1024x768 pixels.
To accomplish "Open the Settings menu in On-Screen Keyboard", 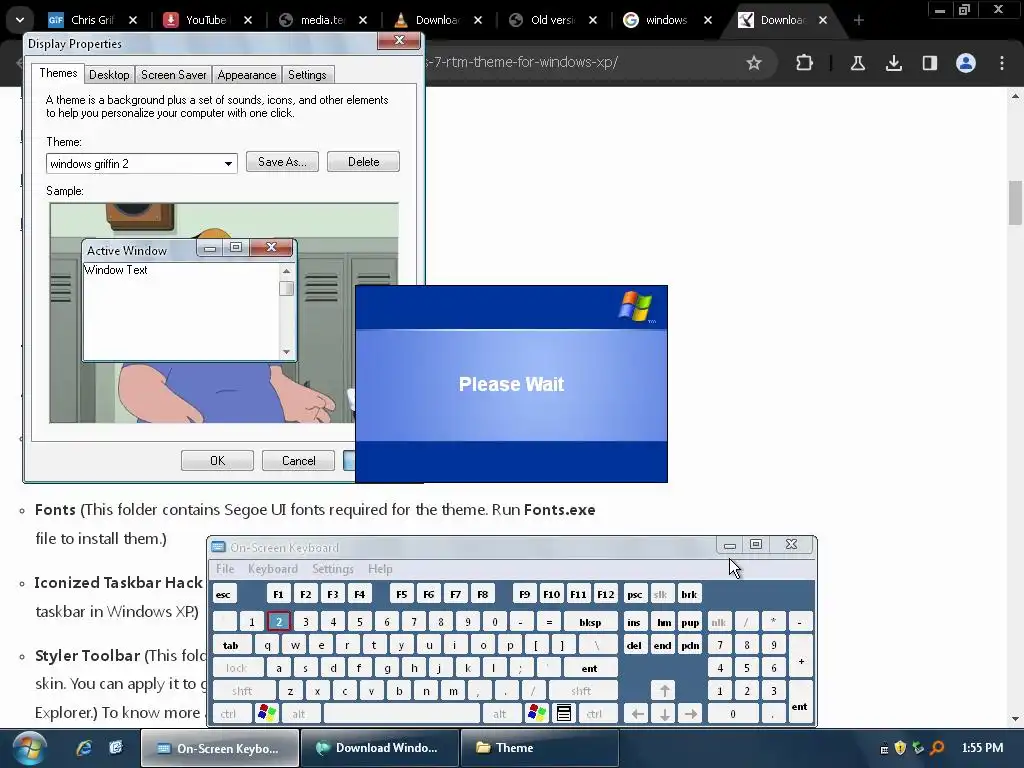I will pos(332,569).
